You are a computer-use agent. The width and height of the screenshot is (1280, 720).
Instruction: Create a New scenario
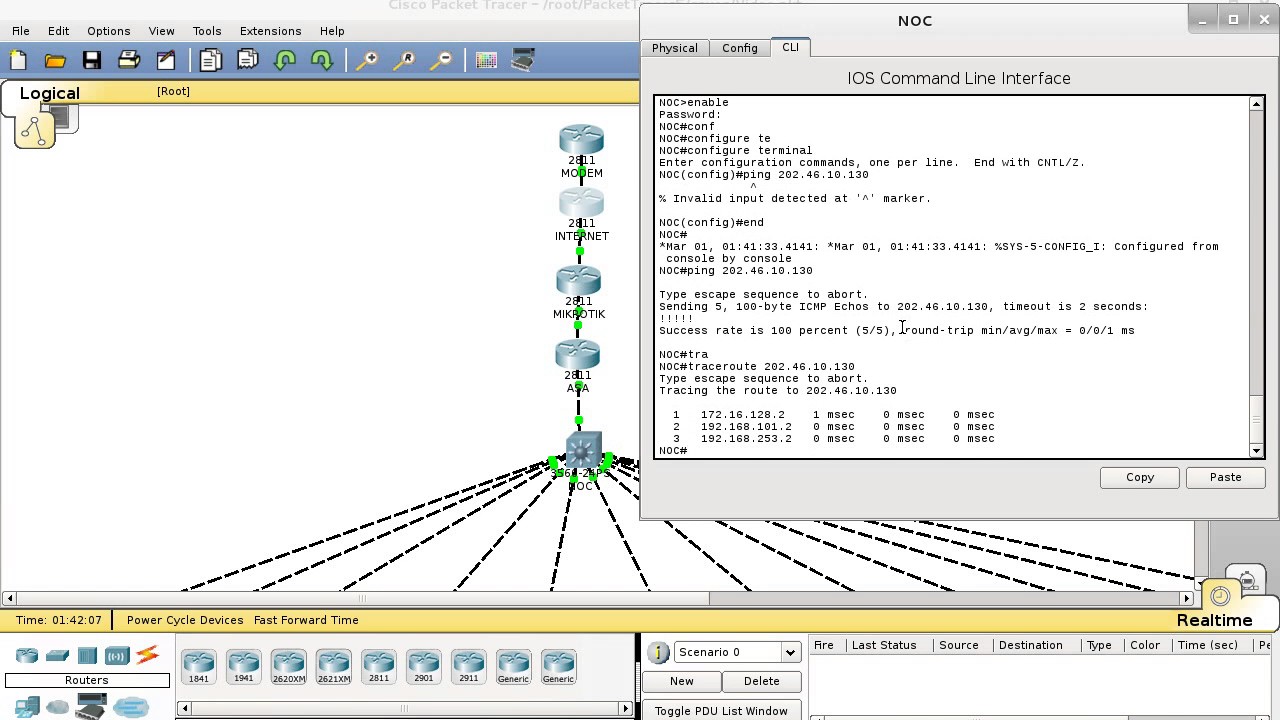pos(681,681)
